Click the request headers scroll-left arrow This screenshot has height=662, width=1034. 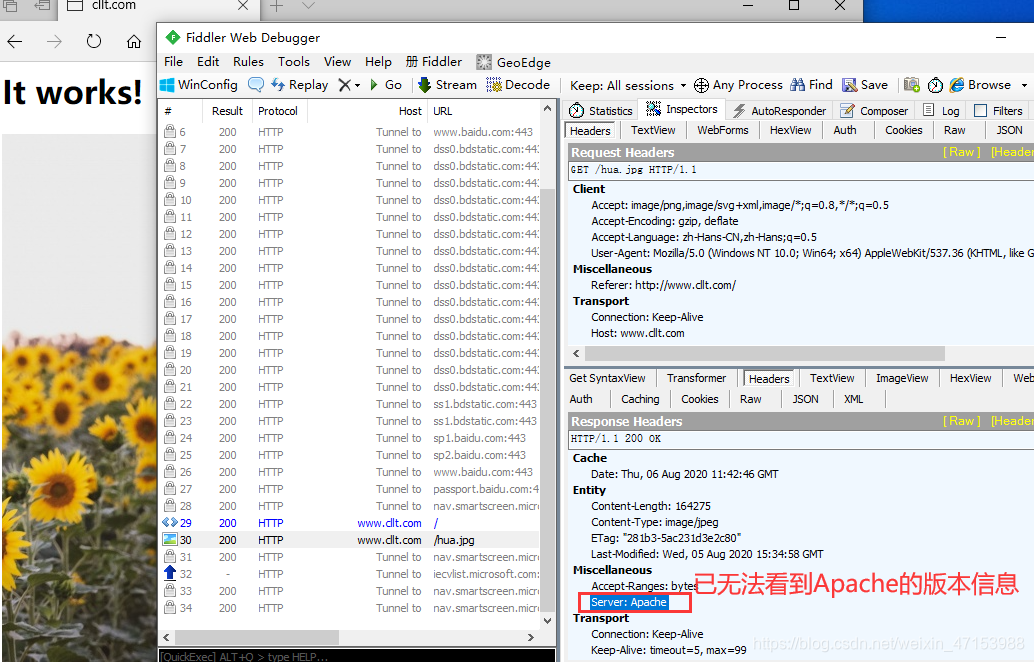coord(576,353)
